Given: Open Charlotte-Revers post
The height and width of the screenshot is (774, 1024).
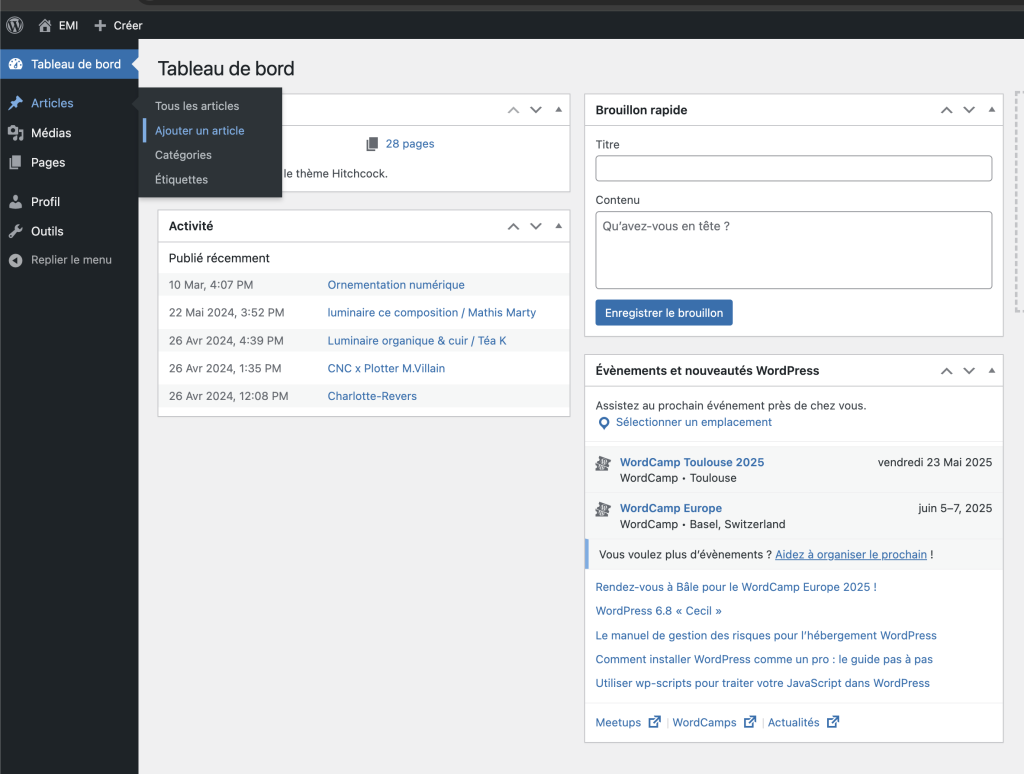Looking at the screenshot, I should click(x=372, y=396).
